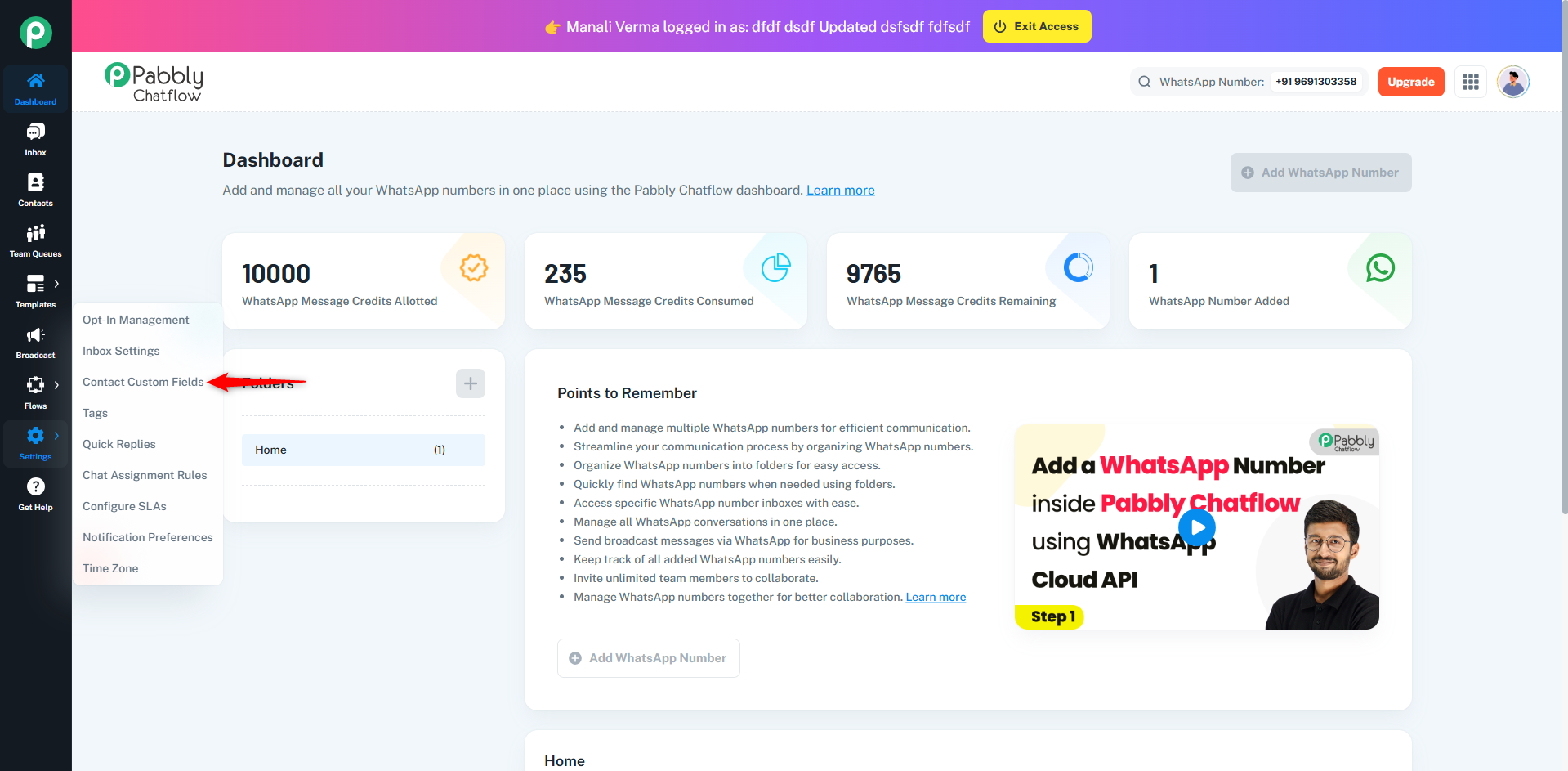The height and width of the screenshot is (771, 1568).
Task: Open the Broadcast megaphone icon
Action: tap(35, 335)
